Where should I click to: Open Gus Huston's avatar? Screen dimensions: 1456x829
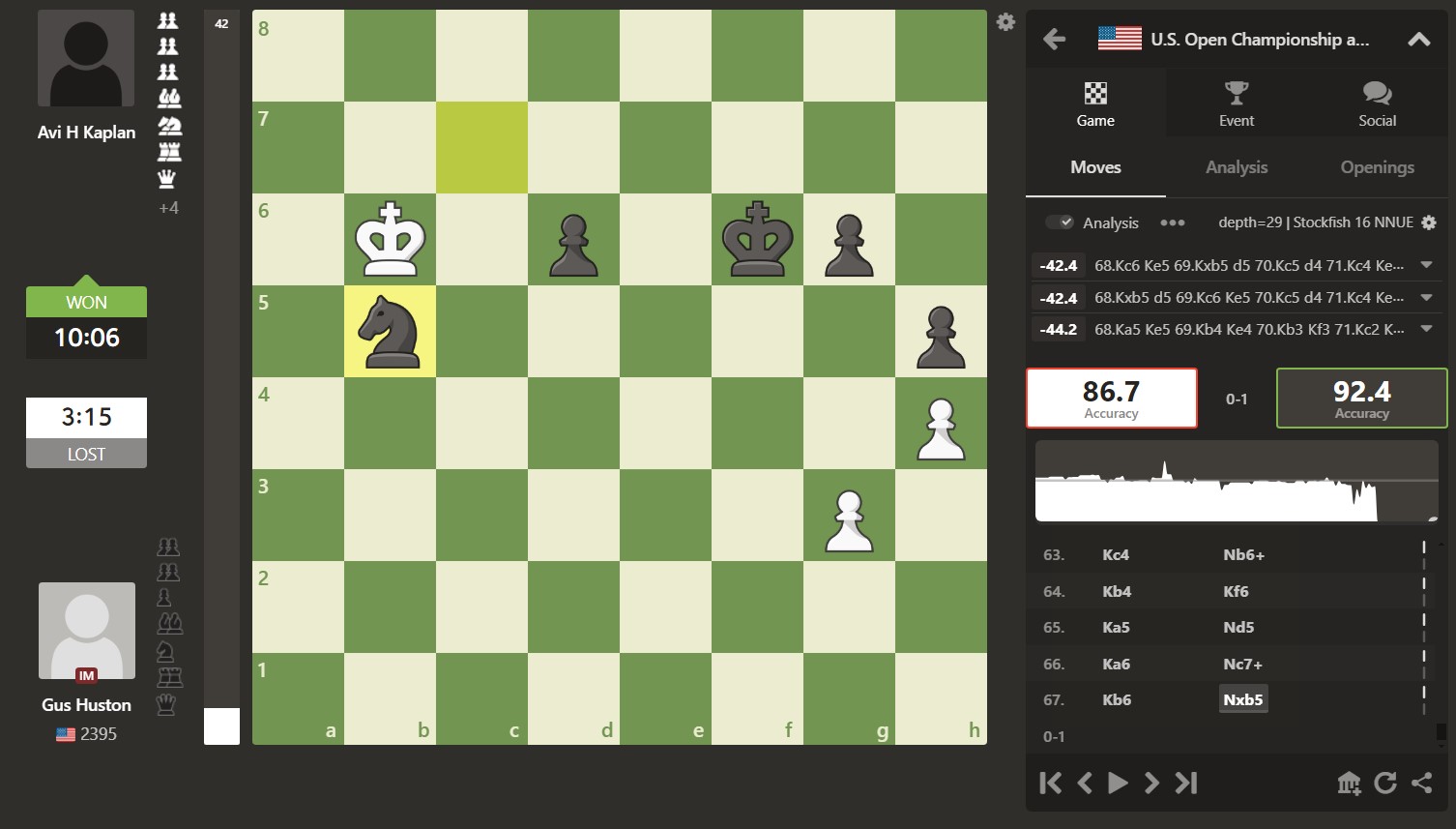pos(87,631)
